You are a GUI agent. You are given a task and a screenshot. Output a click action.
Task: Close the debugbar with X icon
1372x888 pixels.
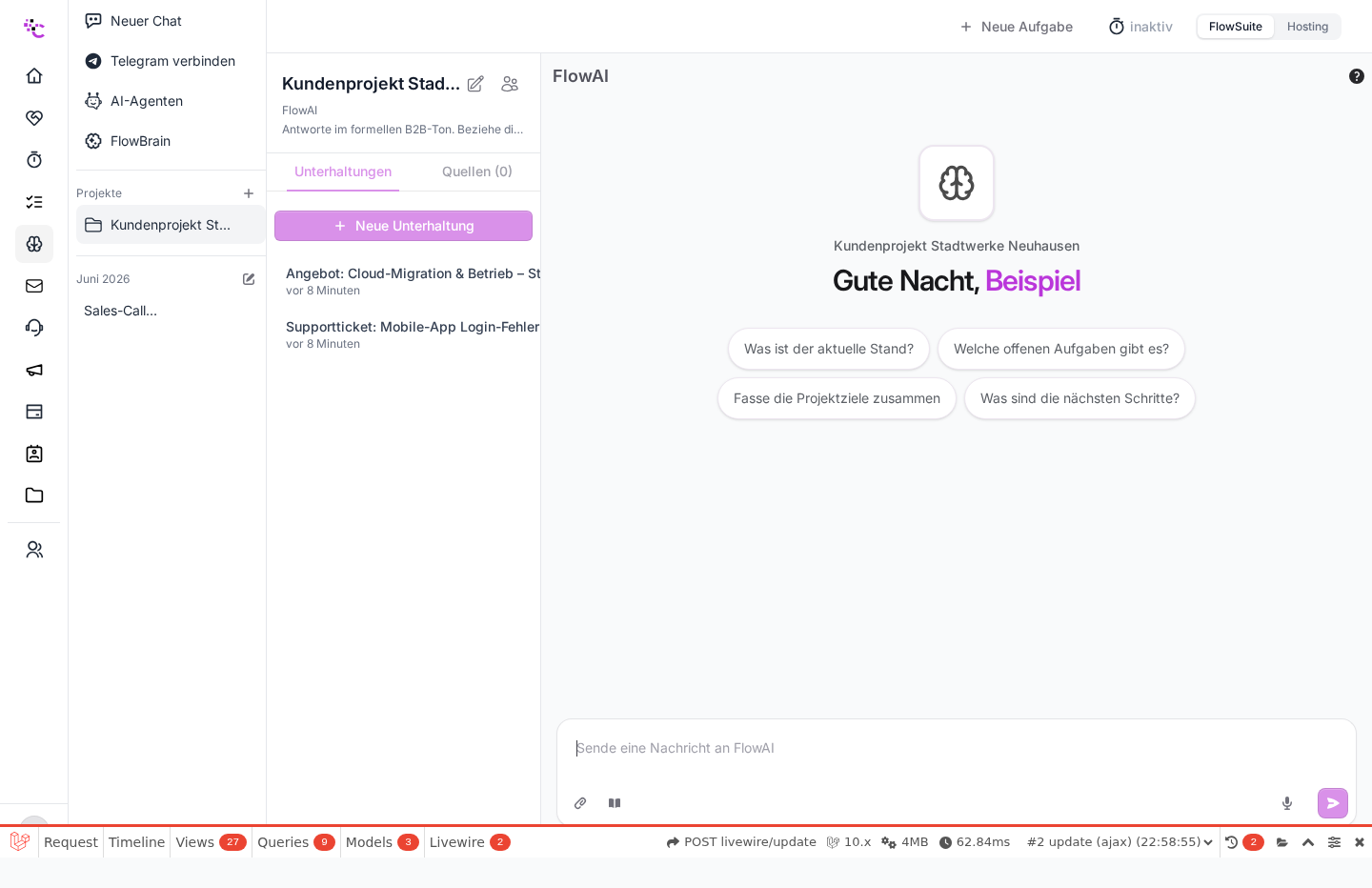(1360, 842)
